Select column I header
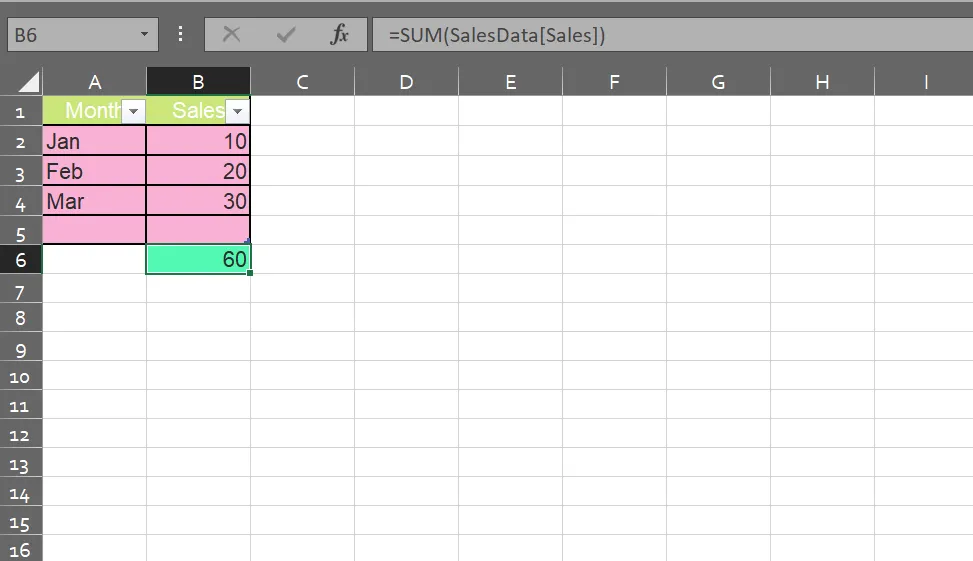This screenshot has height=561, width=973. [x=924, y=81]
